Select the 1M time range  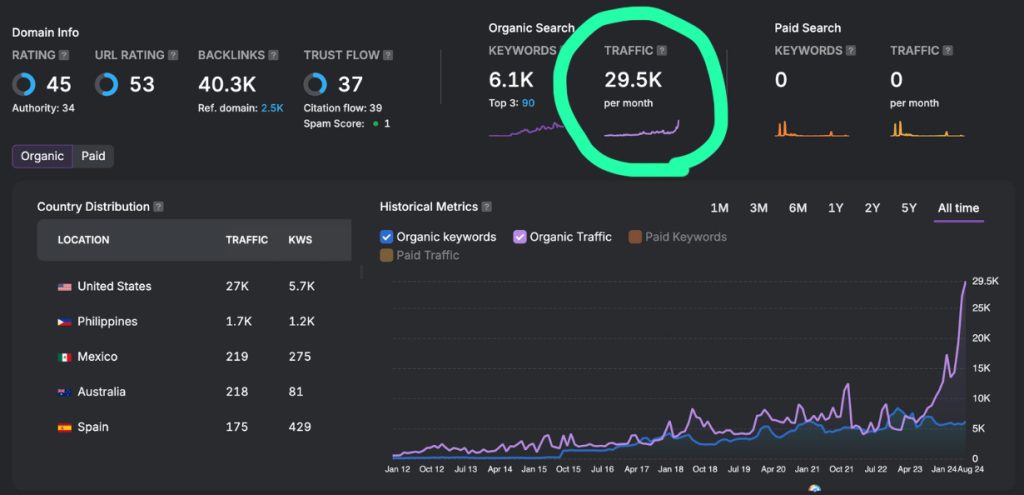(x=719, y=208)
